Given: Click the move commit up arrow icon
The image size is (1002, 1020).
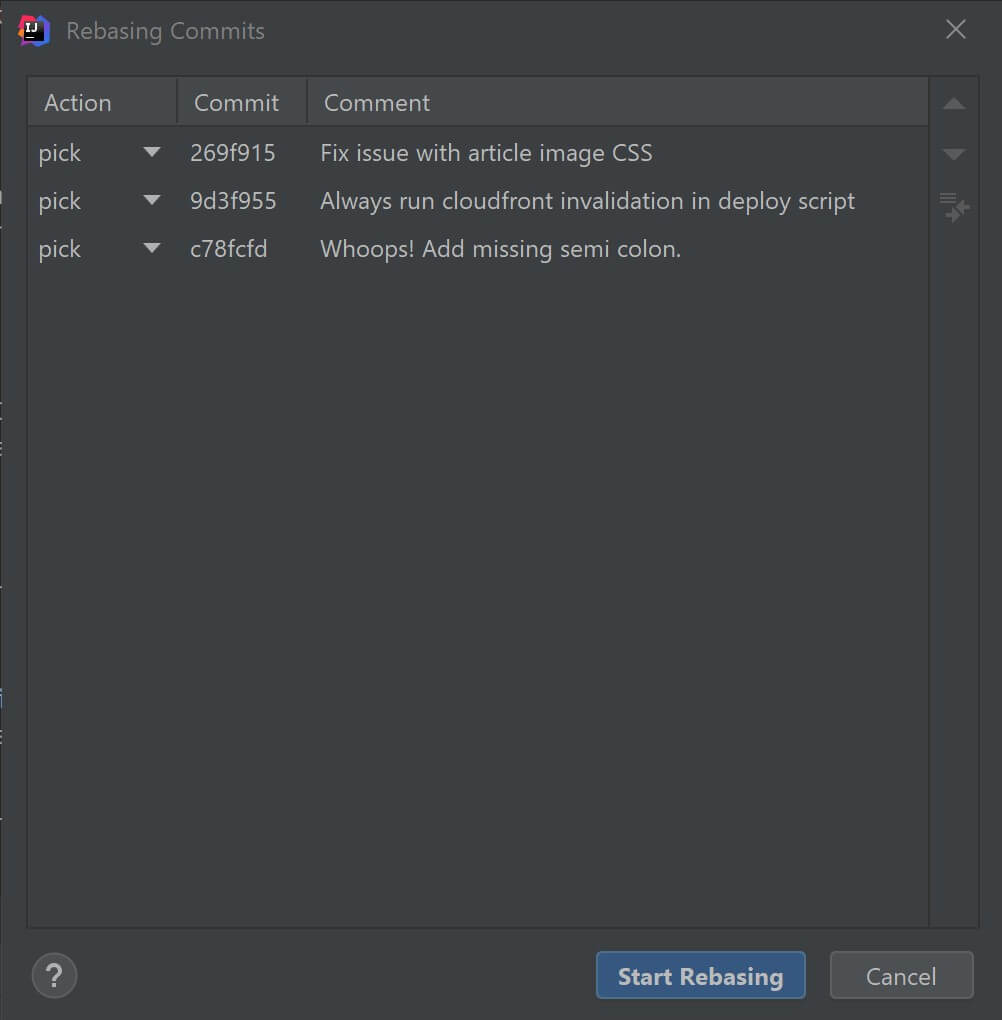Looking at the screenshot, I should [954, 103].
